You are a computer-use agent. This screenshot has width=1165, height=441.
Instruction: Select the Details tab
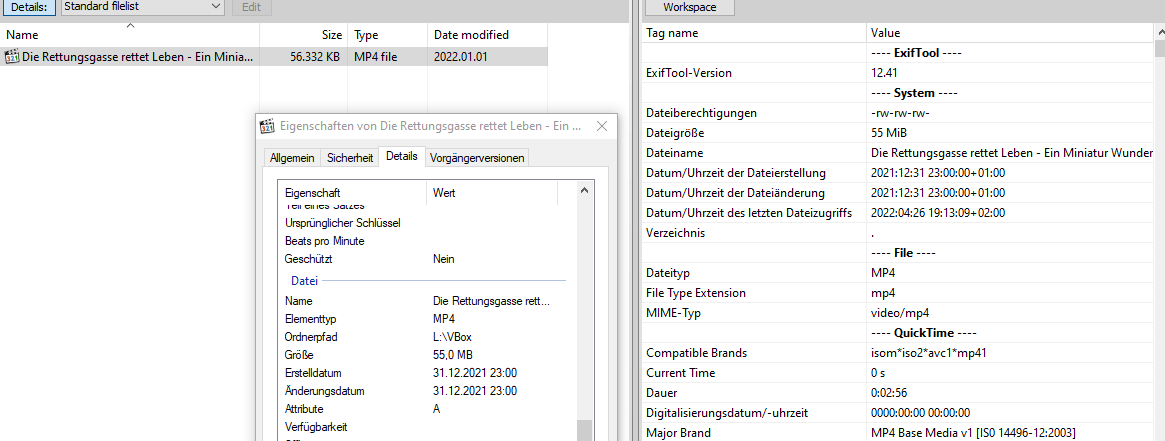pyautogui.click(x=402, y=157)
